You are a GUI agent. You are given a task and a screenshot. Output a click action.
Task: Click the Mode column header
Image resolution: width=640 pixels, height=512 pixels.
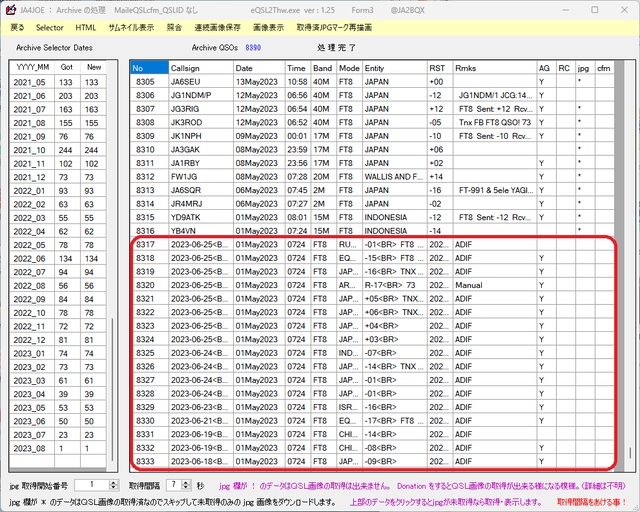349,68
